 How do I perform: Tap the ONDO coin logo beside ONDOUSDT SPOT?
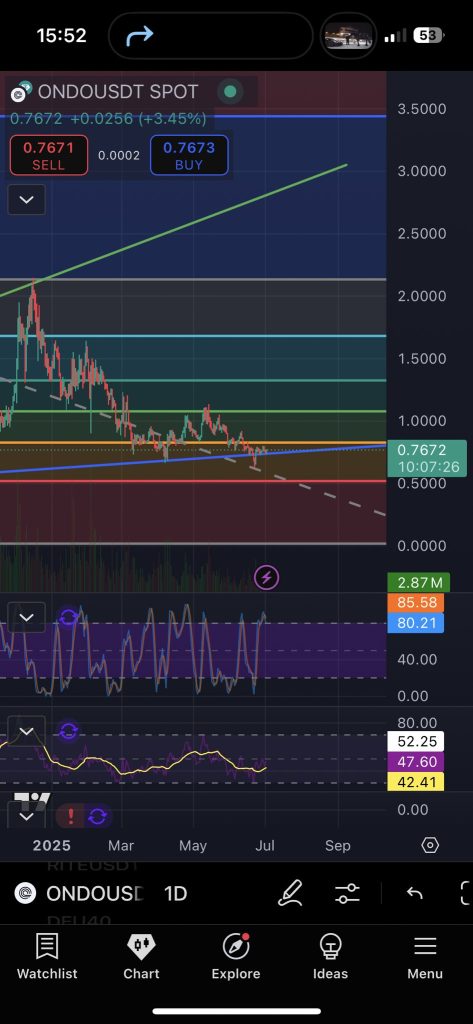(x=21, y=91)
